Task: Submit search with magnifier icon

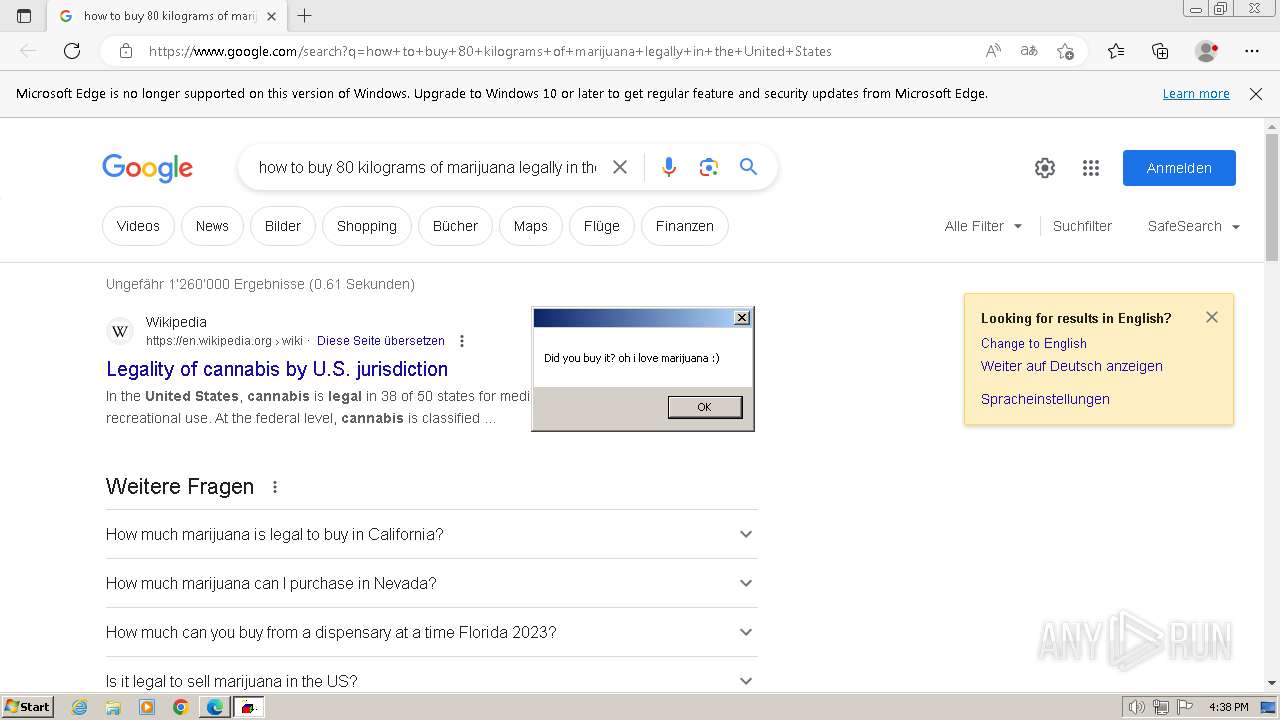Action: click(x=748, y=167)
